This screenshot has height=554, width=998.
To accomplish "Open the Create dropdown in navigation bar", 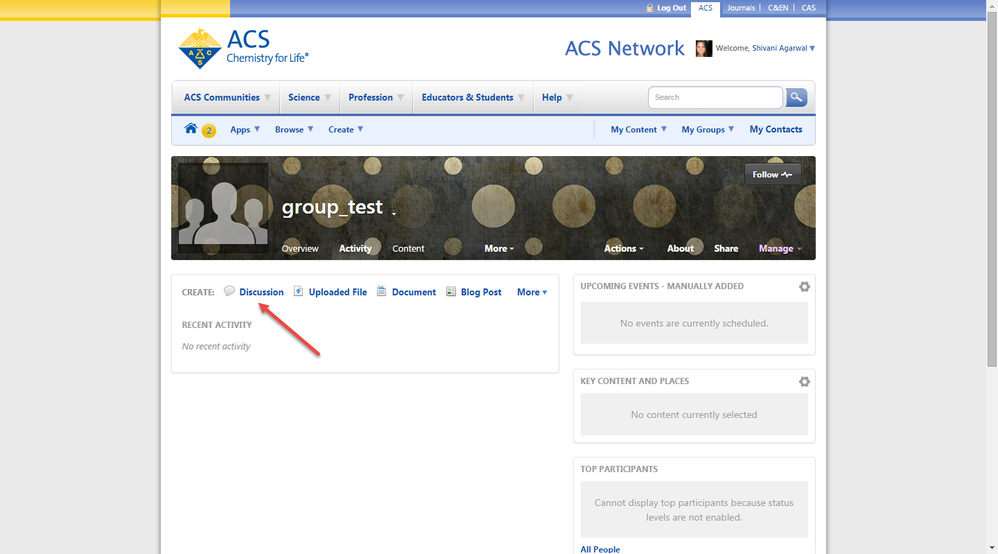I will pyautogui.click(x=345, y=129).
